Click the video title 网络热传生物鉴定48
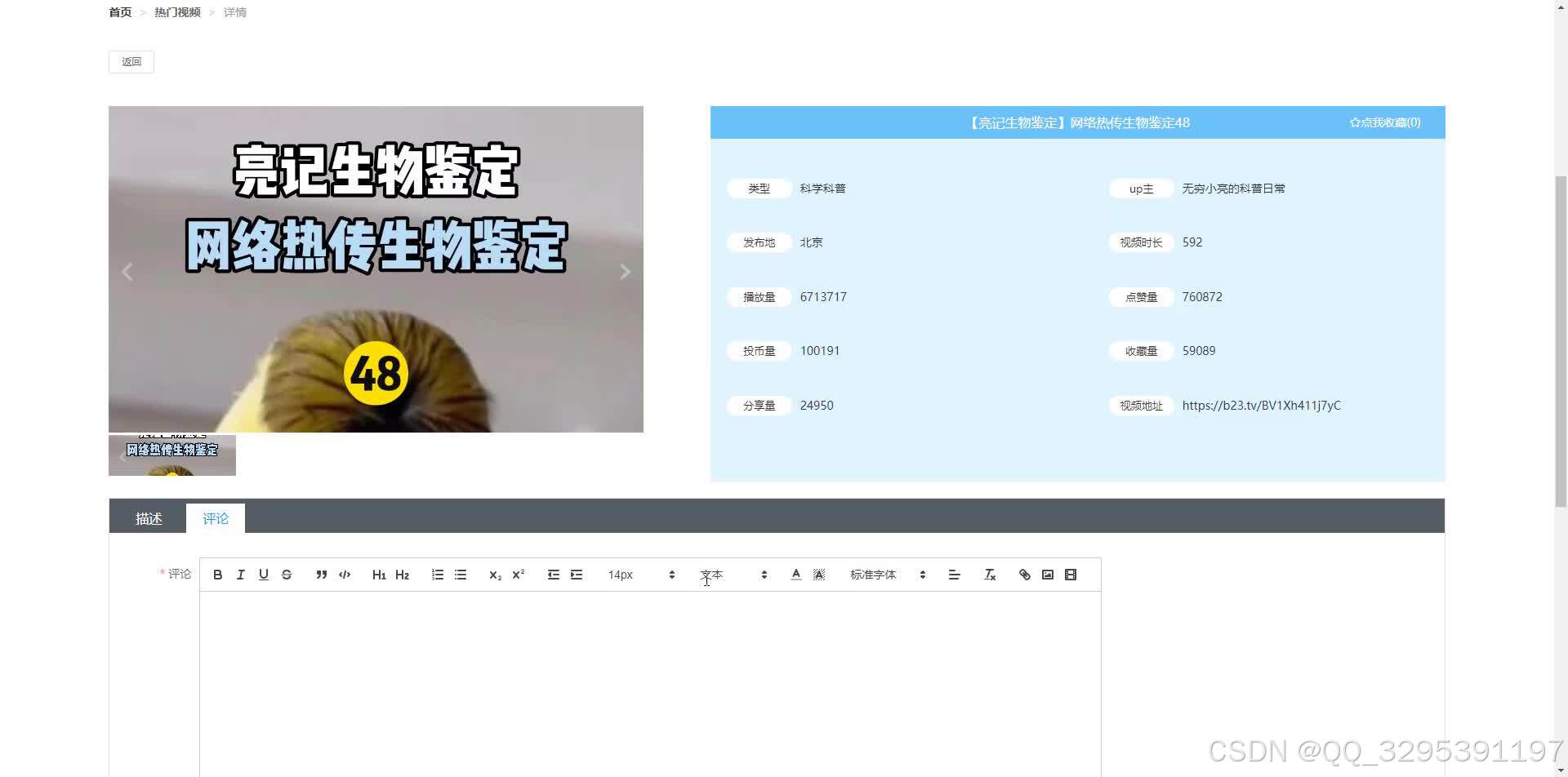 1078,122
